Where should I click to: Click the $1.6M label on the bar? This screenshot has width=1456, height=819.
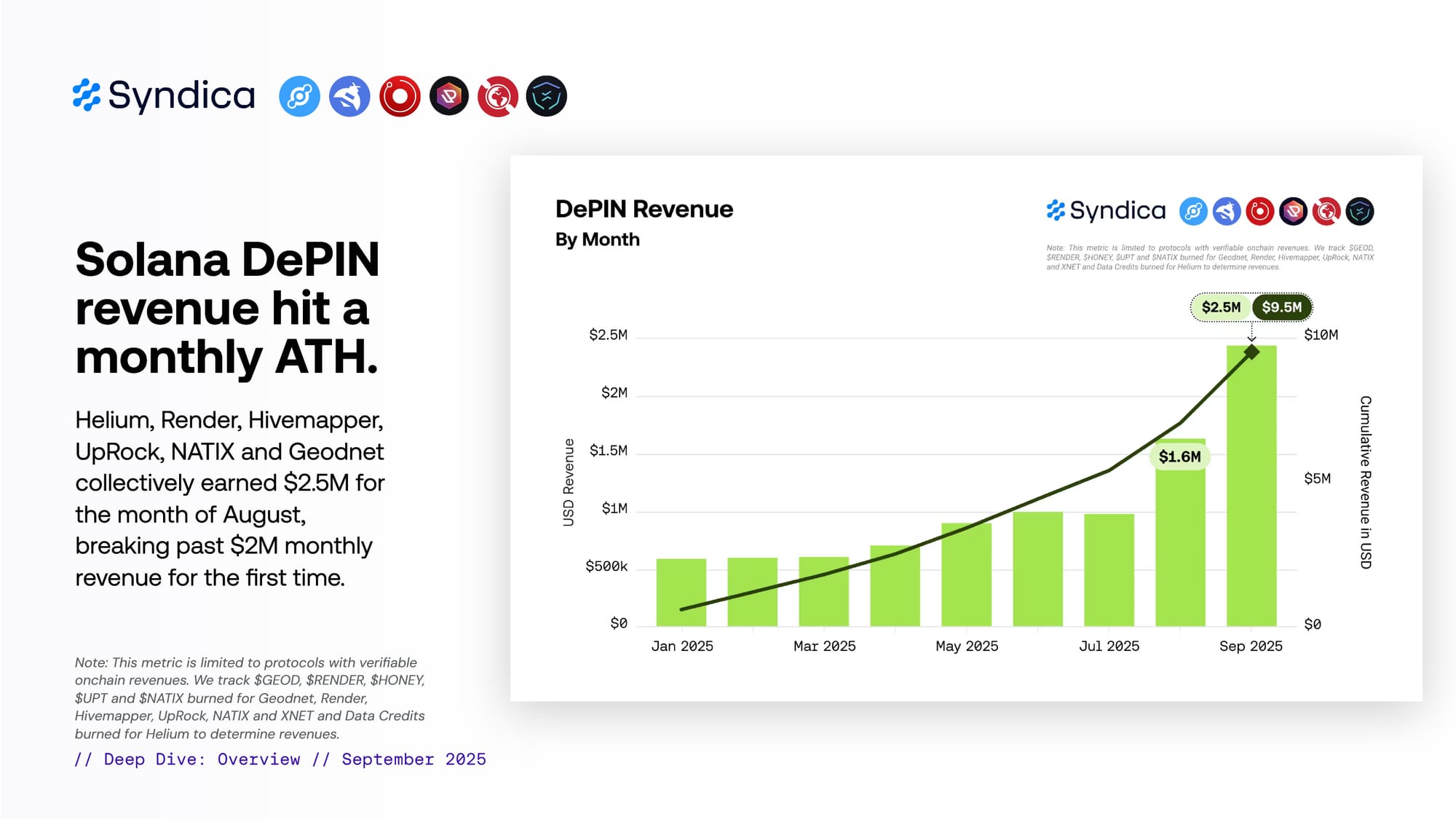click(1179, 456)
